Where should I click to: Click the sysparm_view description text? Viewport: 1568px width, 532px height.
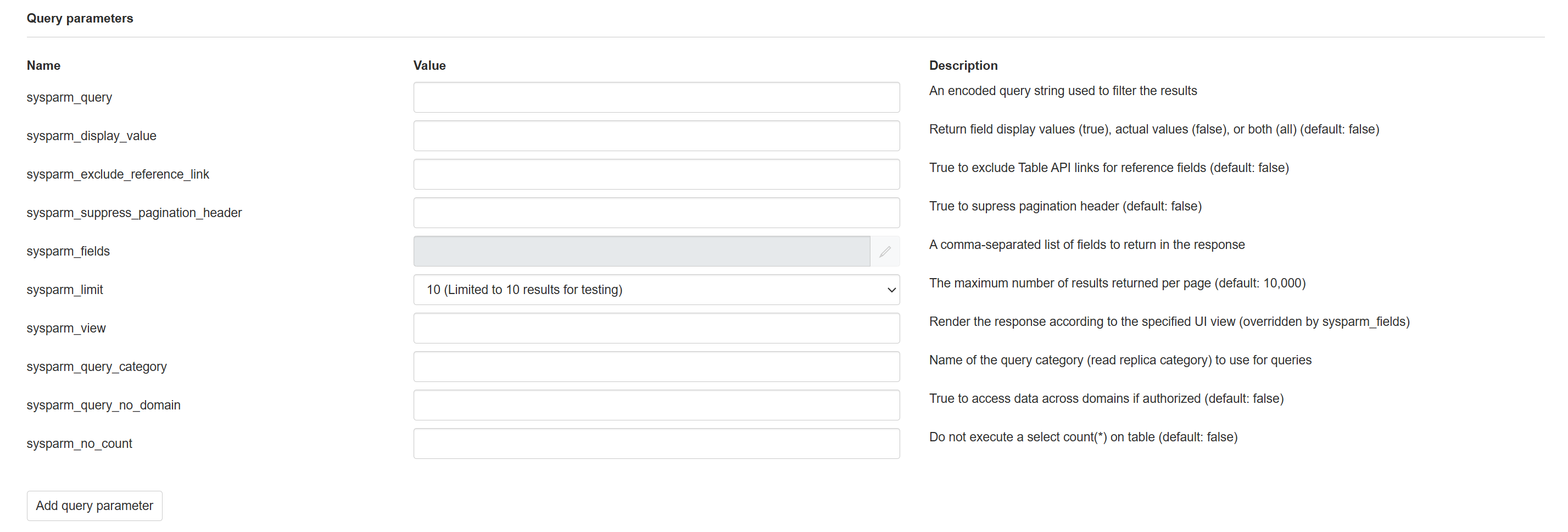click(1169, 322)
